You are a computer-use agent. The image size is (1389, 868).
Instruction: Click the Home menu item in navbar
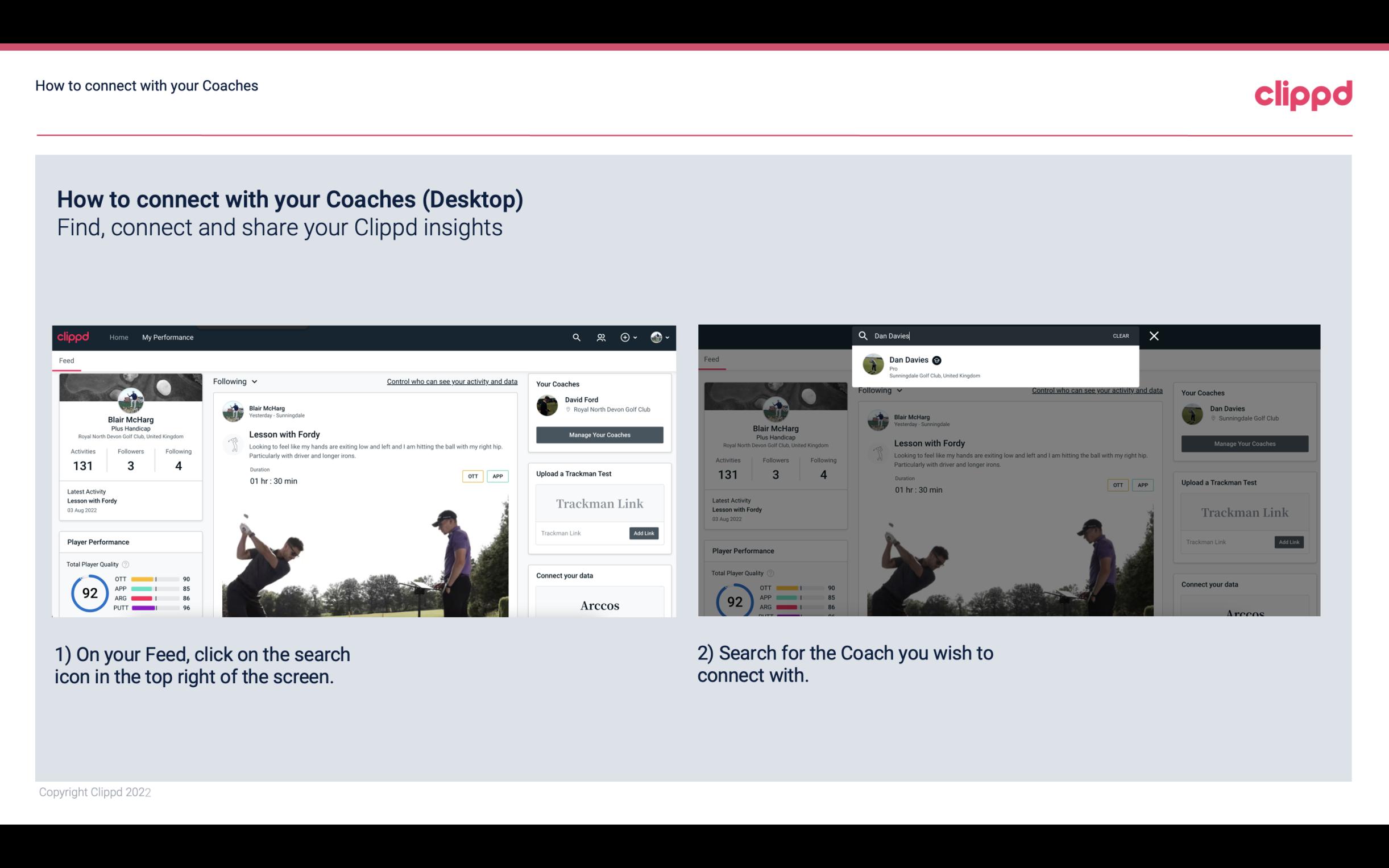pyautogui.click(x=118, y=337)
